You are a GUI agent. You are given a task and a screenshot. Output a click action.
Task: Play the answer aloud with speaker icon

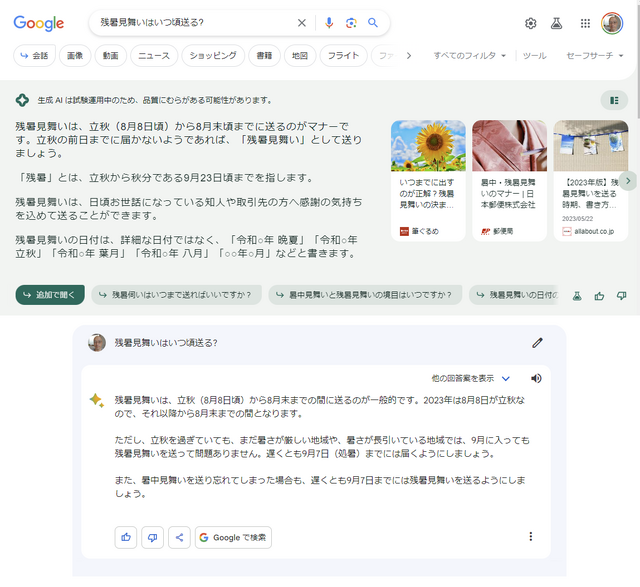tap(536, 379)
